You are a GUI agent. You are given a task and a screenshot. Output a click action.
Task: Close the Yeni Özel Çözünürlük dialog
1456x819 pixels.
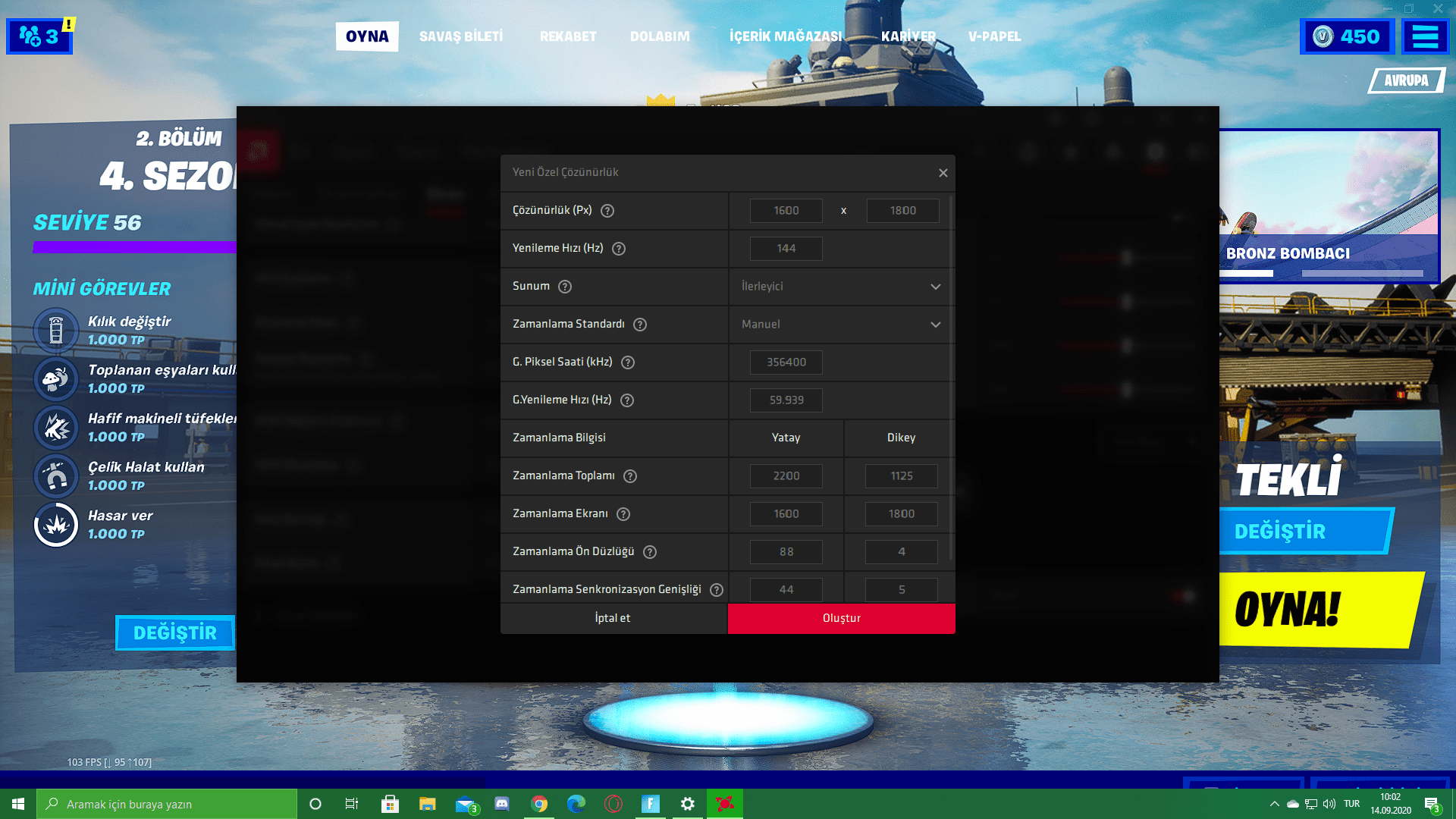point(943,173)
